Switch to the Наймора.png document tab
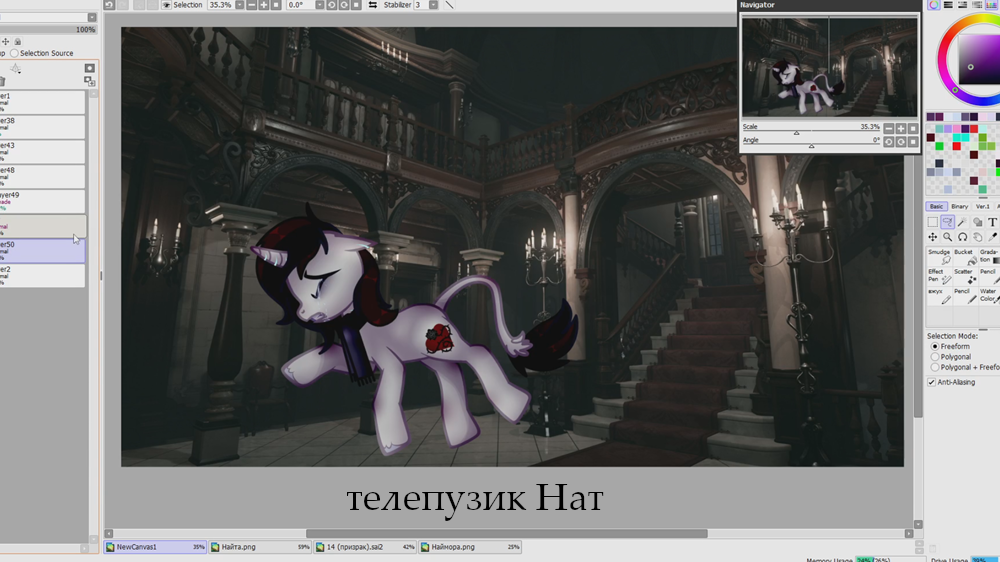Screen dimensions: 1000x562 (470, 547)
